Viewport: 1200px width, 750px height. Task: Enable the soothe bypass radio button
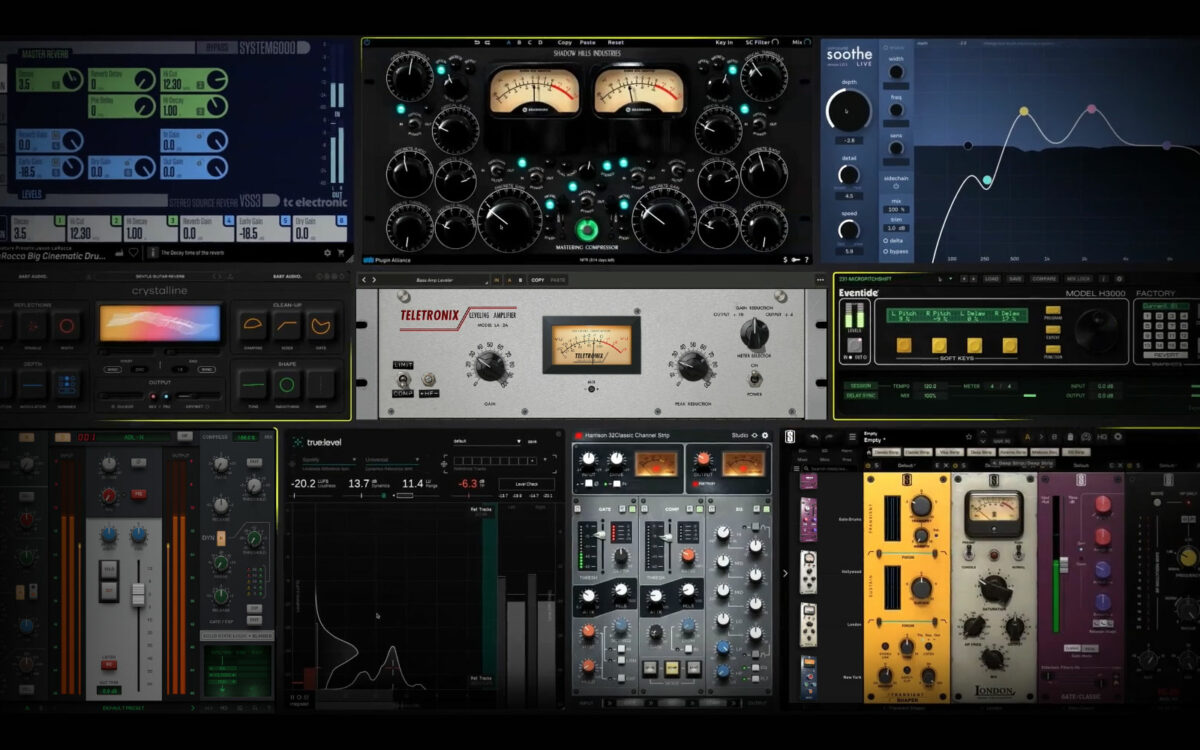tap(888, 250)
